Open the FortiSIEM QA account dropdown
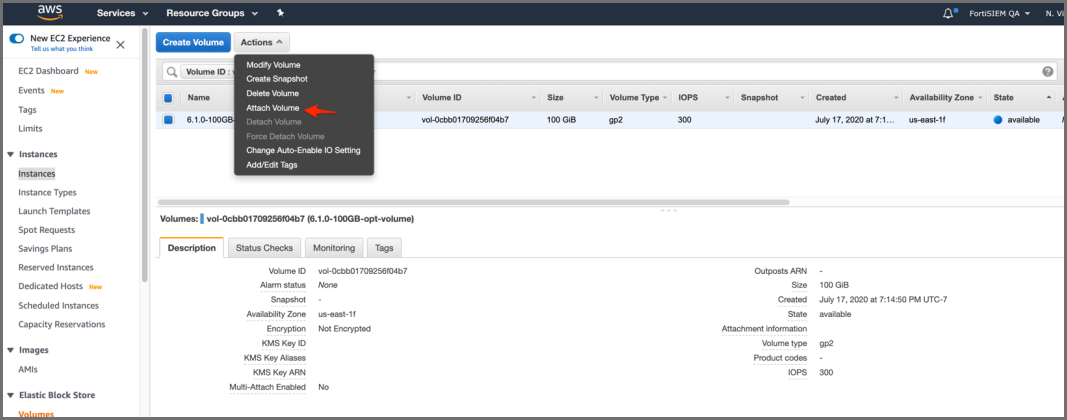The width and height of the screenshot is (1067, 420). coord(999,13)
